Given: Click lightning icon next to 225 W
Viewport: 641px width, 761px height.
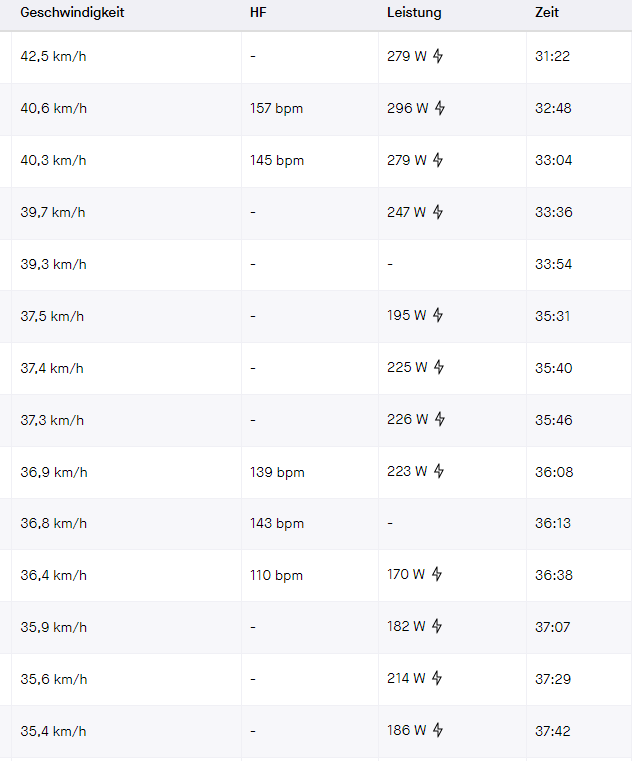Looking at the screenshot, I should 439,366.
